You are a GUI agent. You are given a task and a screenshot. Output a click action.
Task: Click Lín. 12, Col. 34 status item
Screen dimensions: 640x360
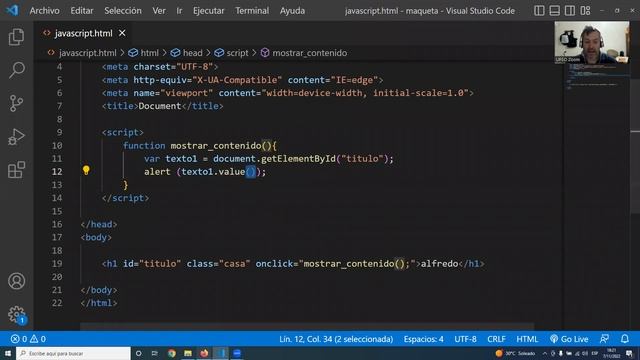click(x=336, y=339)
